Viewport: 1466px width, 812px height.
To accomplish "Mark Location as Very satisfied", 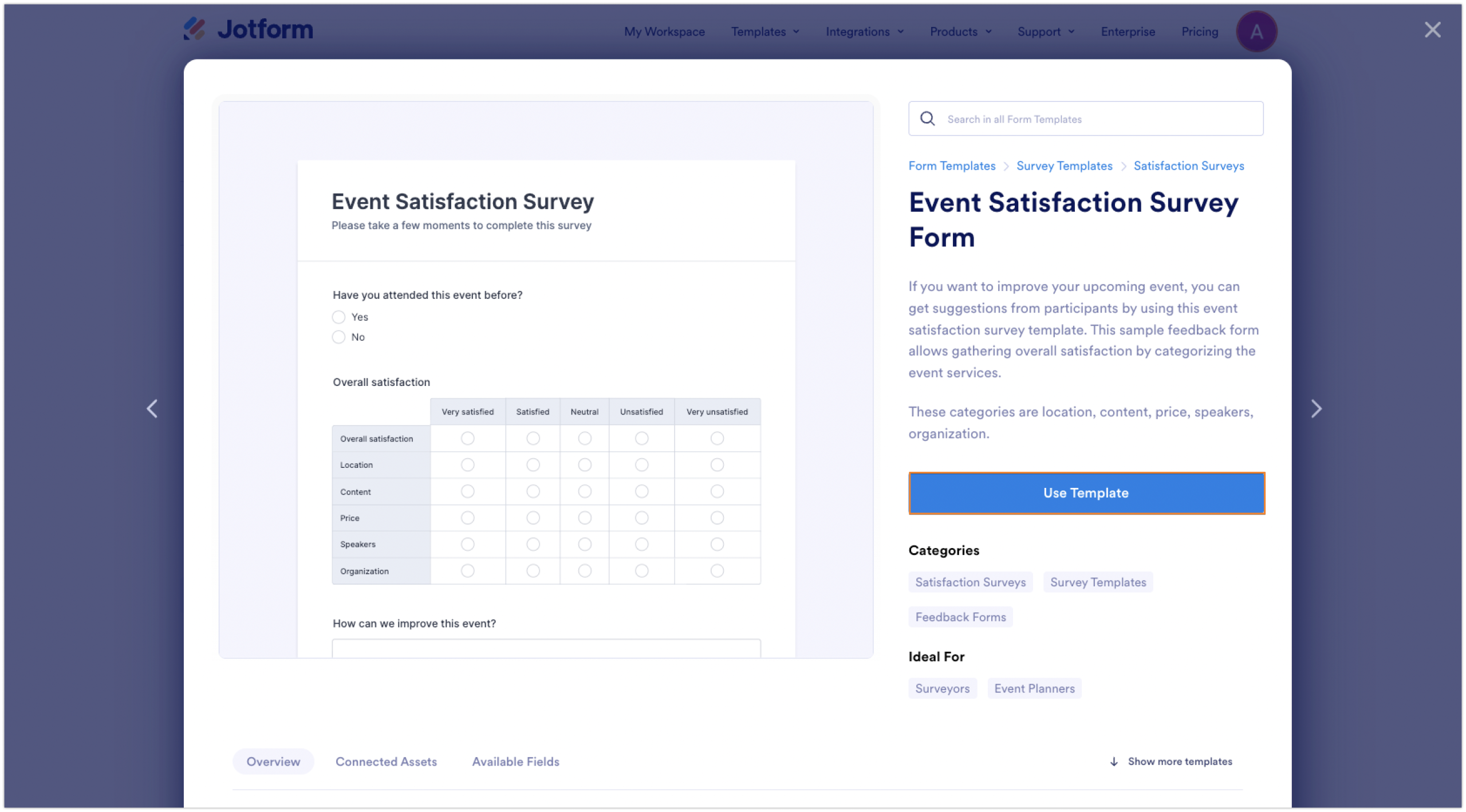I will pyautogui.click(x=468, y=465).
